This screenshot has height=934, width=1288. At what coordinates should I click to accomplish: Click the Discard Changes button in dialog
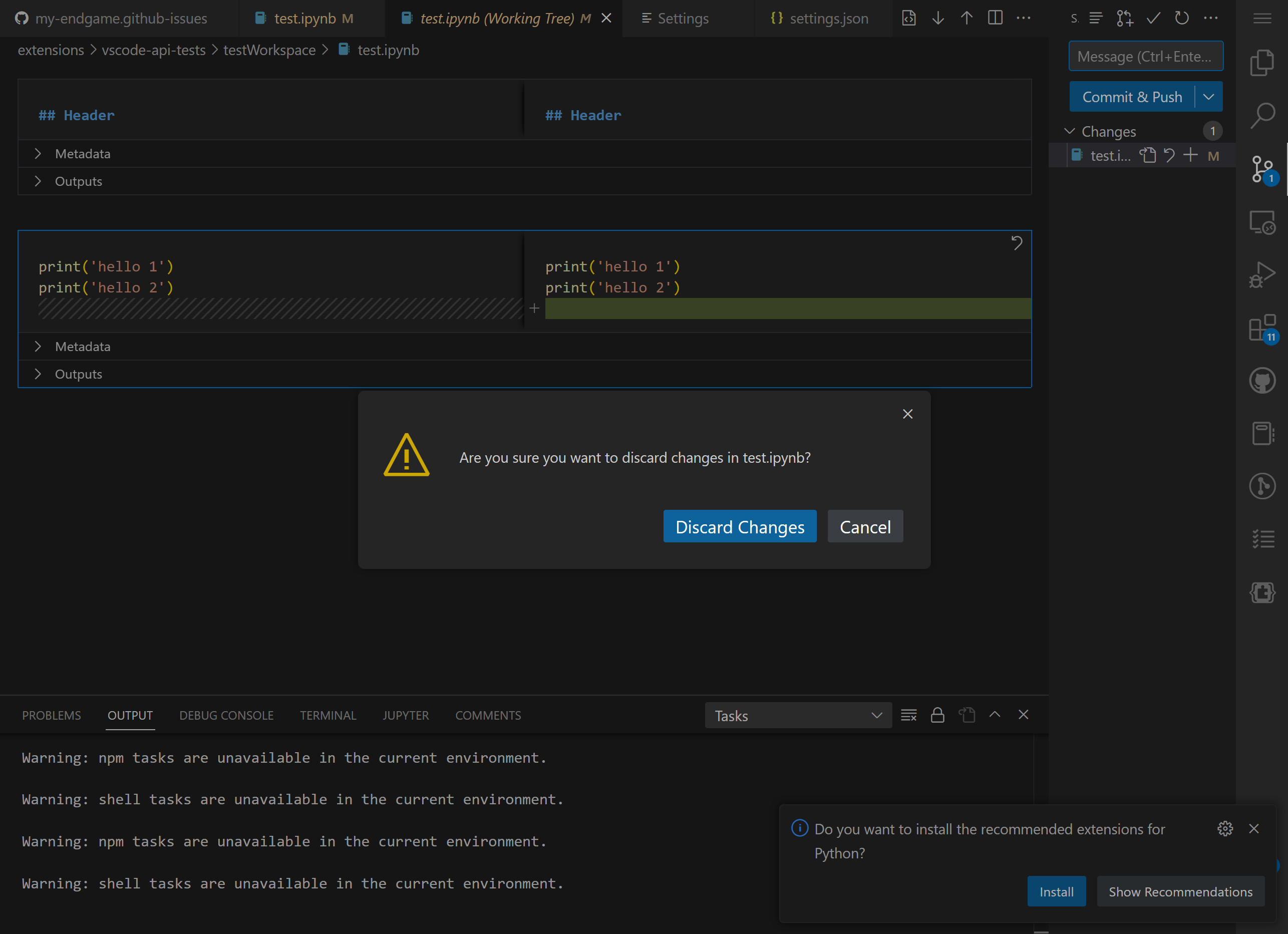pyautogui.click(x=740, y=526)
